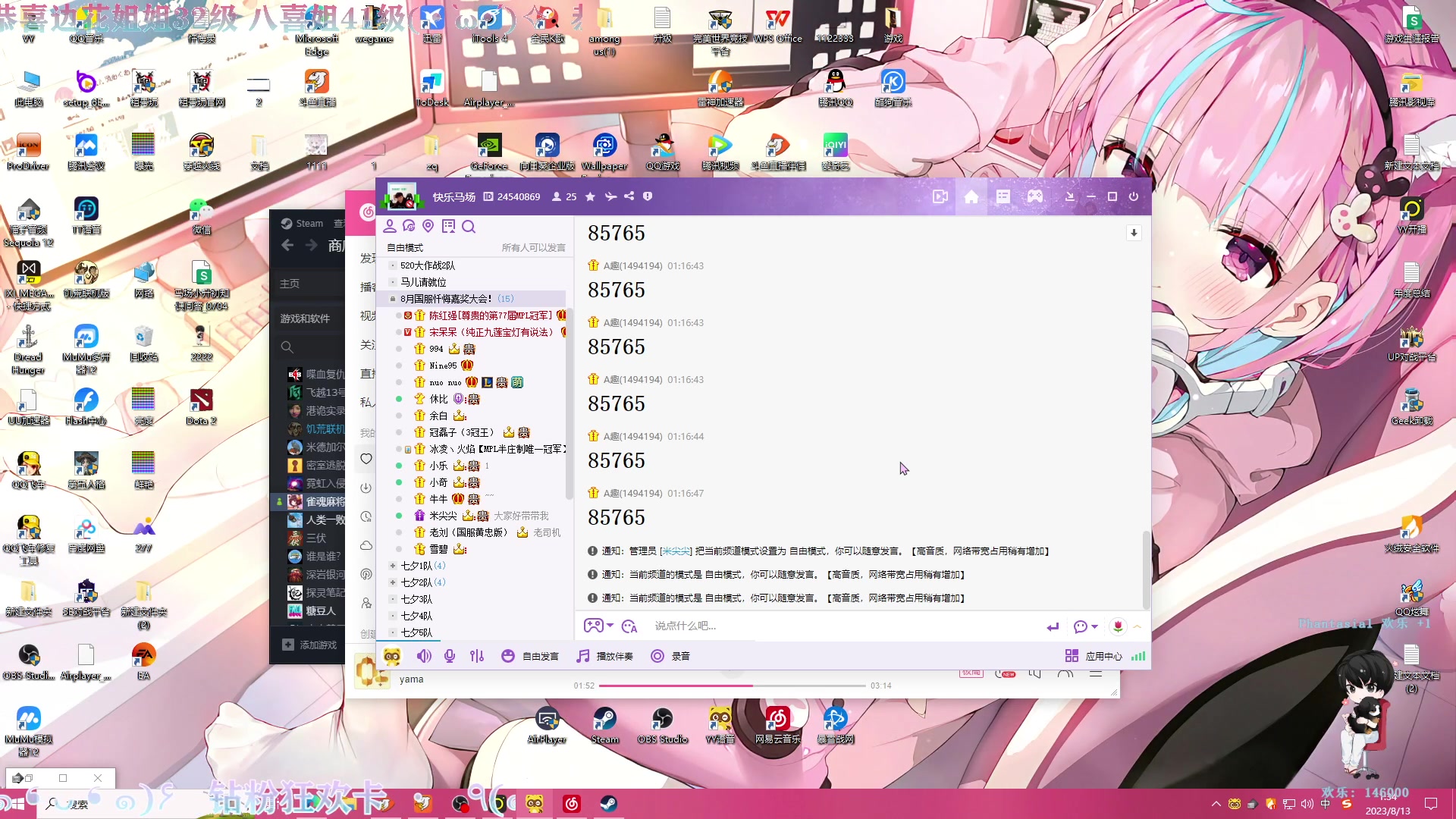
Task: Open Dota 2 desktop shortcut
Action: tap(201, 406)
